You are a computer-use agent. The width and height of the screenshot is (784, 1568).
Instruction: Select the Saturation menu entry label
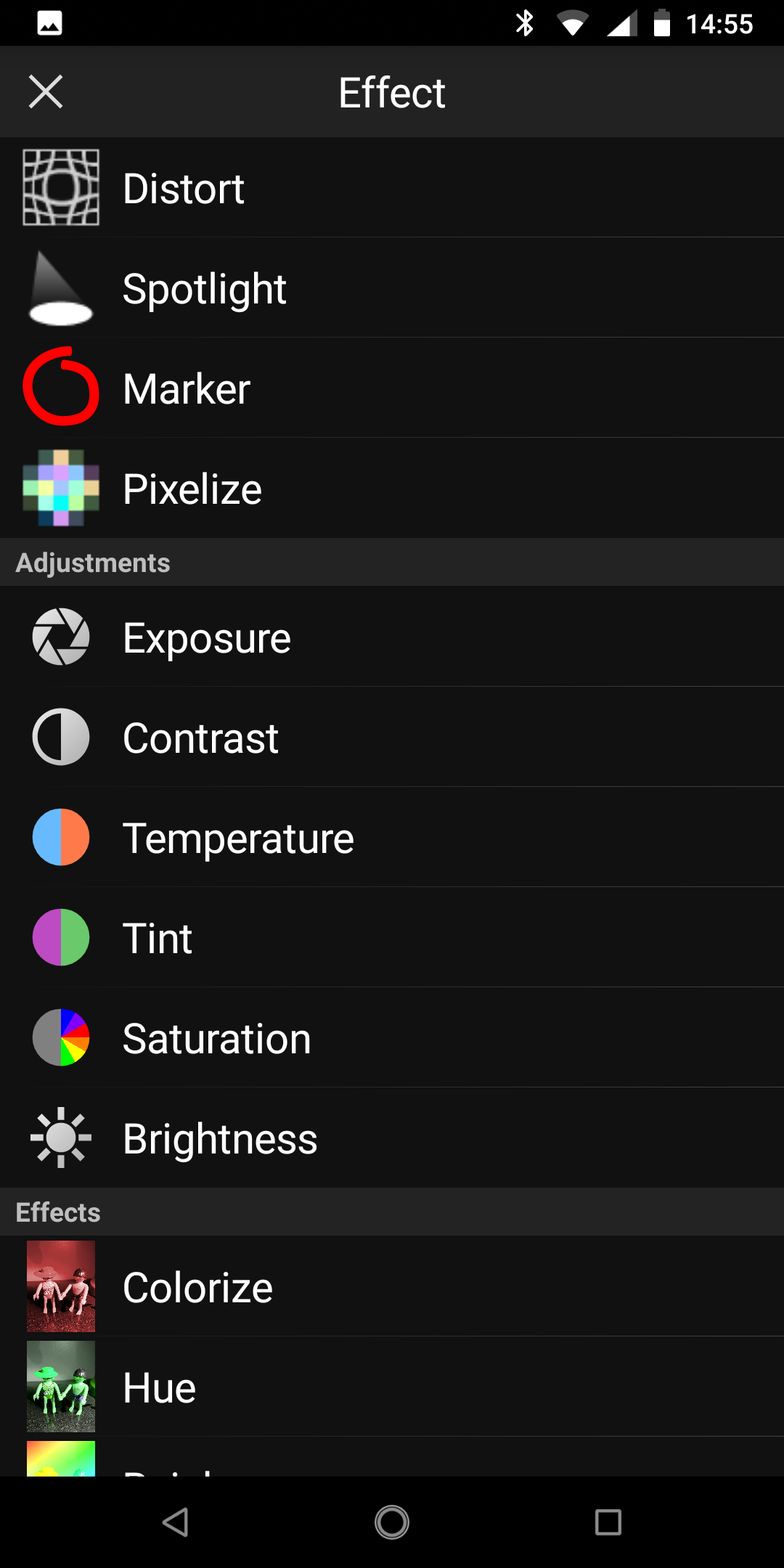[x=216, y=1038]
